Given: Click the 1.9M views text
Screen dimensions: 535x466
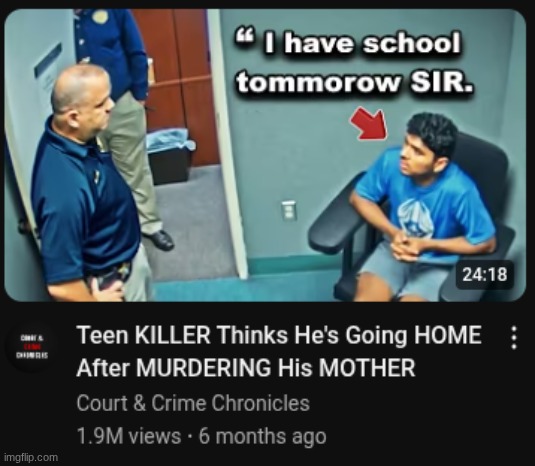Looking at the screenshot, I should pyautogui.click(x=129, y=436).
